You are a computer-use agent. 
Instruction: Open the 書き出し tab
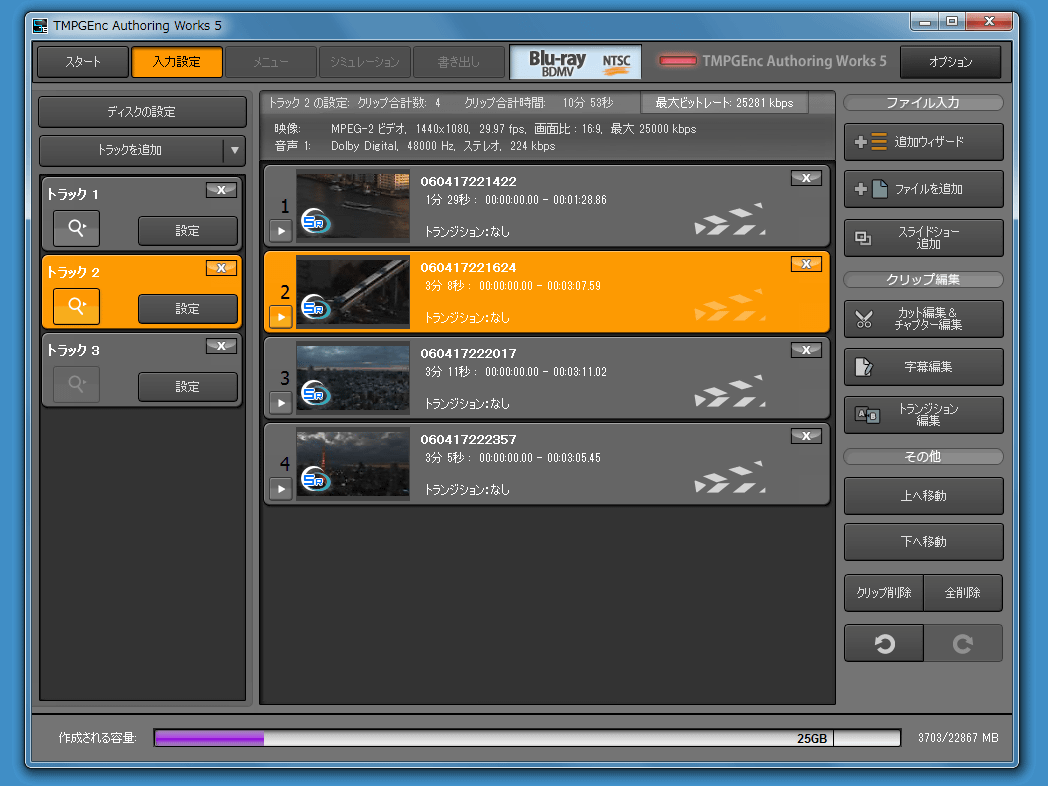pyautogui.click(x=458, y=62)
